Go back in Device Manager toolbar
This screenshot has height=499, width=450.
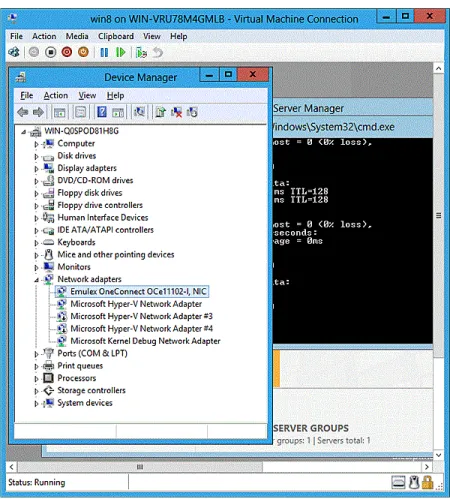click(23, 112)
